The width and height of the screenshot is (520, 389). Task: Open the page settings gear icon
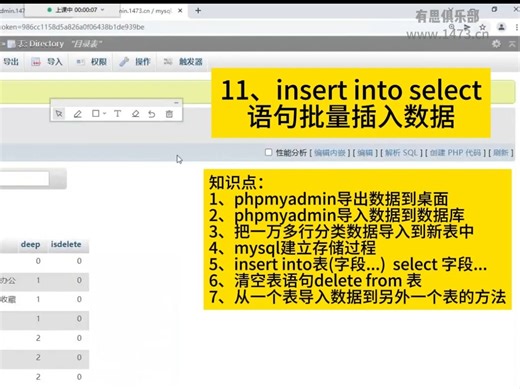[496, 44]
